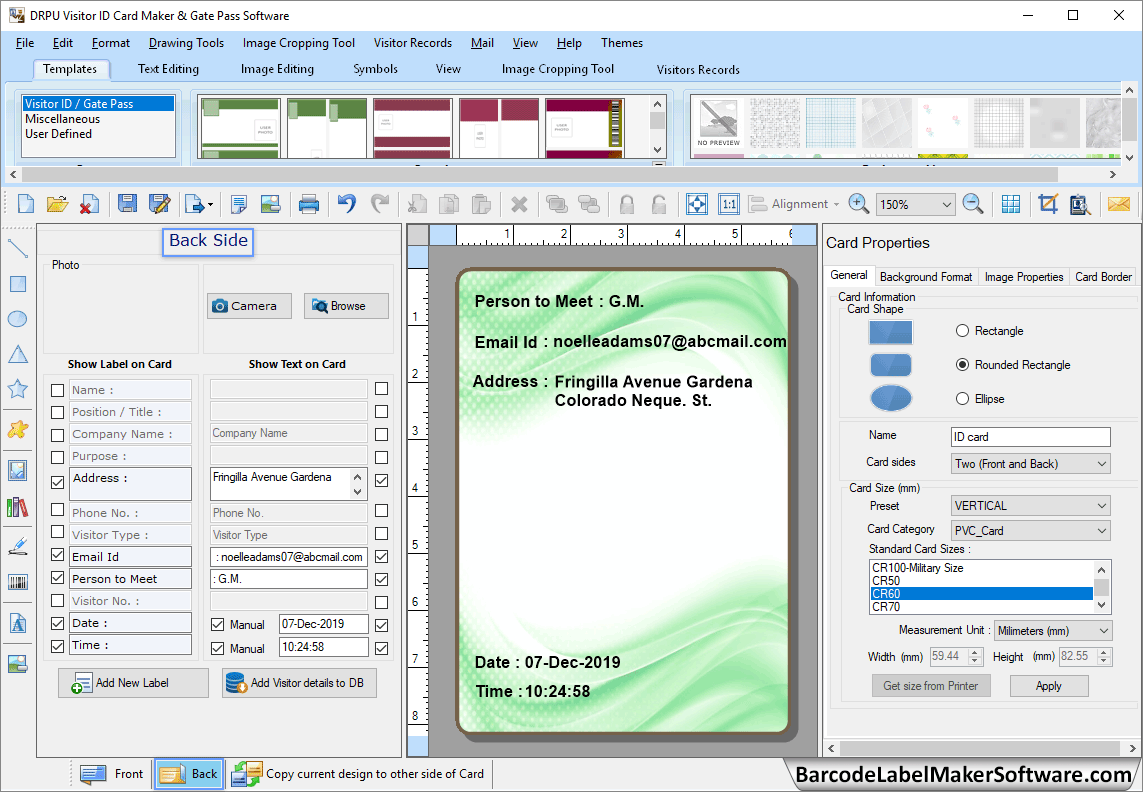Click the Browse button

coord(346,306)
